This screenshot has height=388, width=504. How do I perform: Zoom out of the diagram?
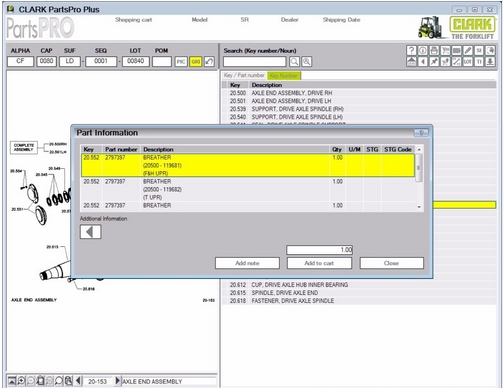31,381
